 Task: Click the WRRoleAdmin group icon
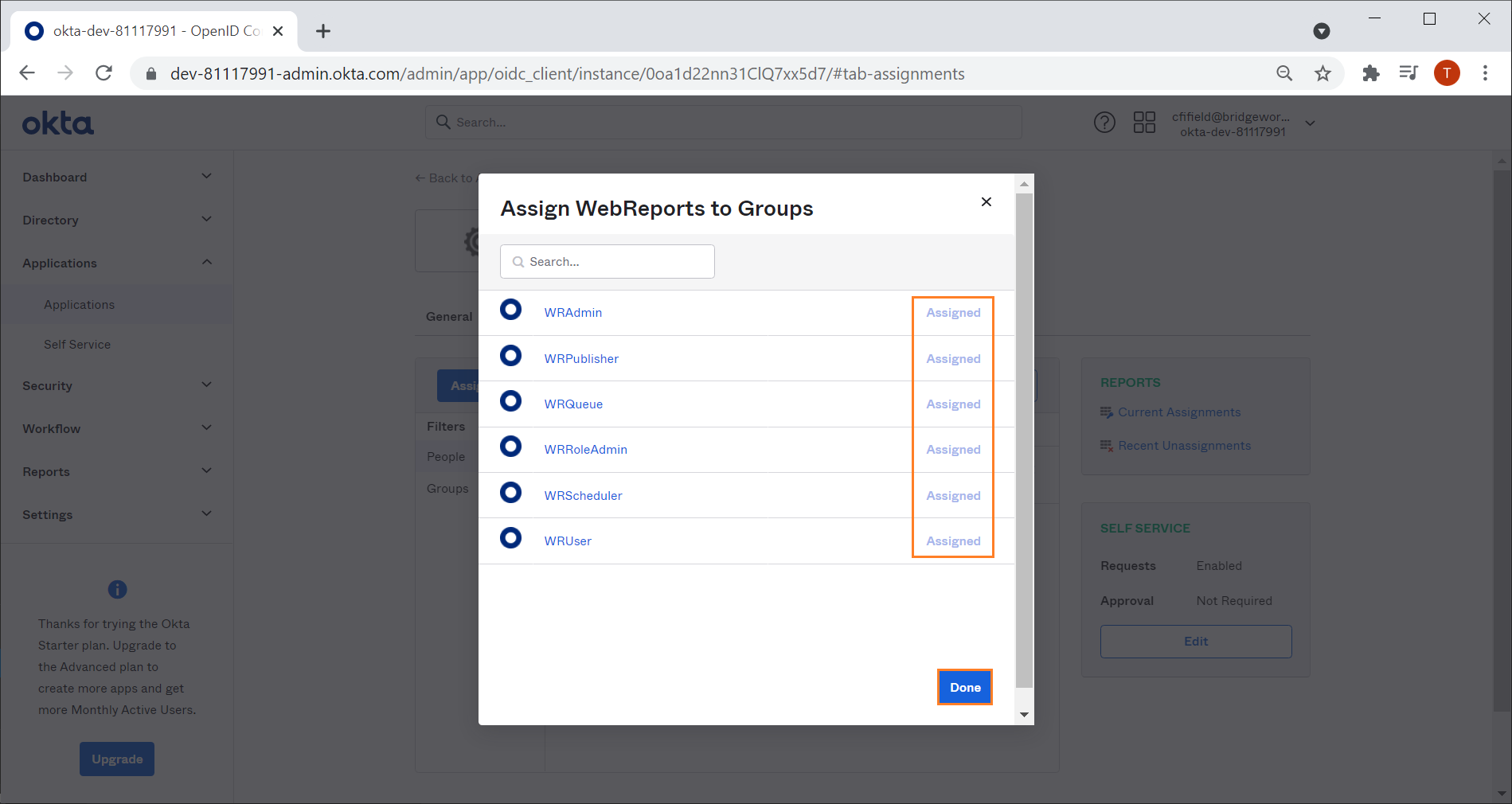coord(510,447)
